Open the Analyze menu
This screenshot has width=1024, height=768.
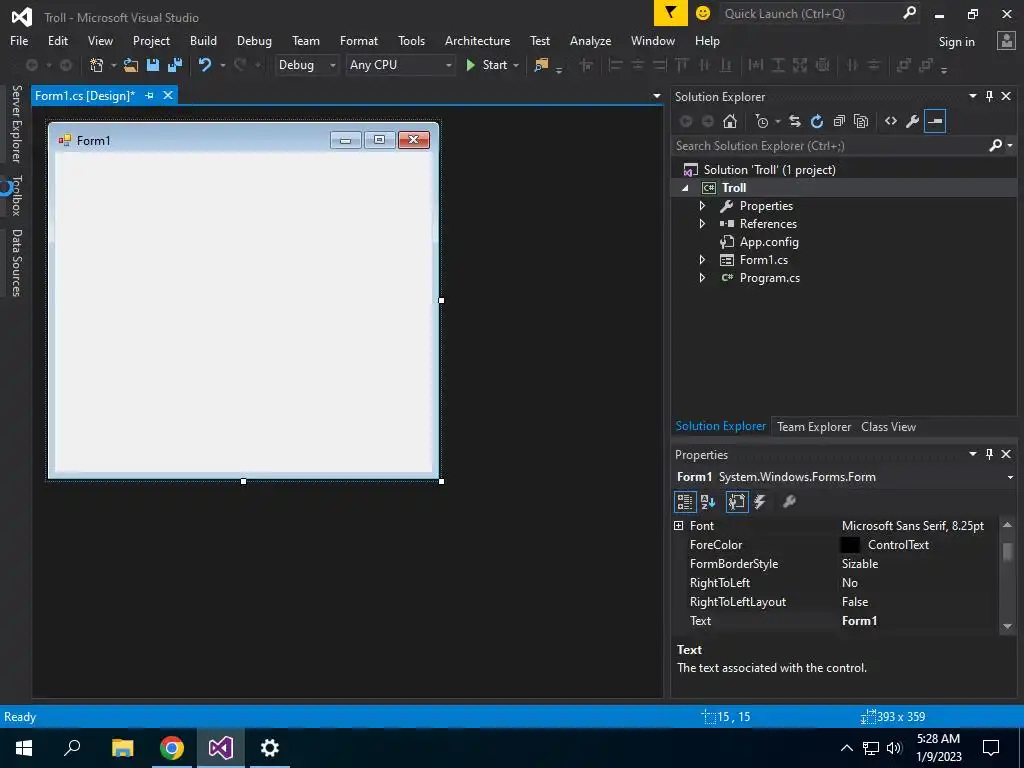point(590,41)
